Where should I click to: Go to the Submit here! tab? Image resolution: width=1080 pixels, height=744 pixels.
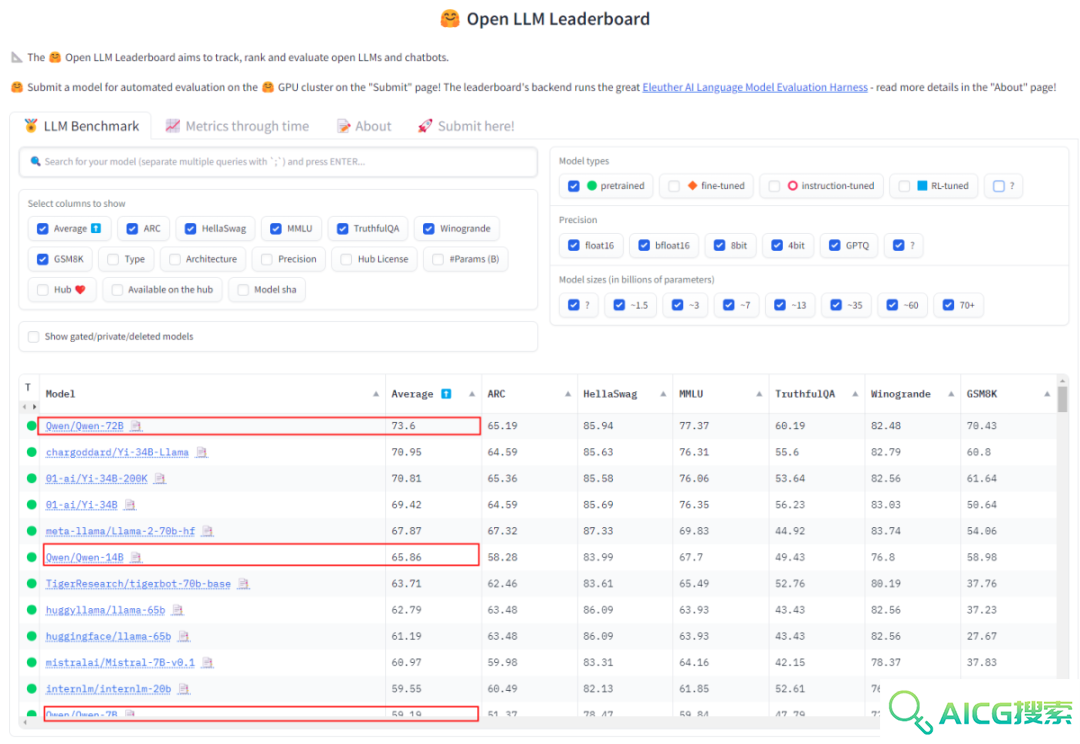(466, 126)
